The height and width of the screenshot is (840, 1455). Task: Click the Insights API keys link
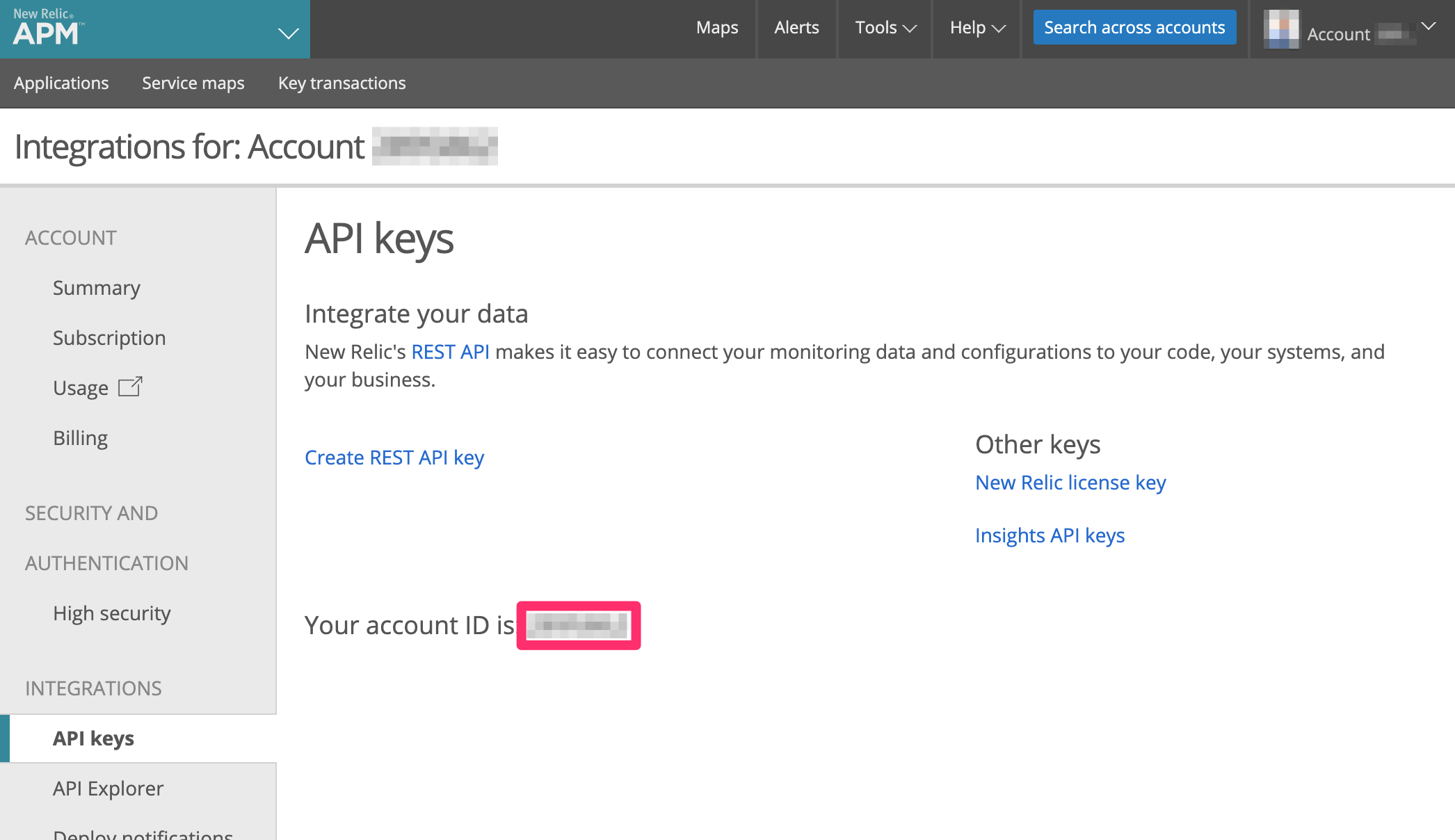pyautogui.click(x=1050, y=534)
